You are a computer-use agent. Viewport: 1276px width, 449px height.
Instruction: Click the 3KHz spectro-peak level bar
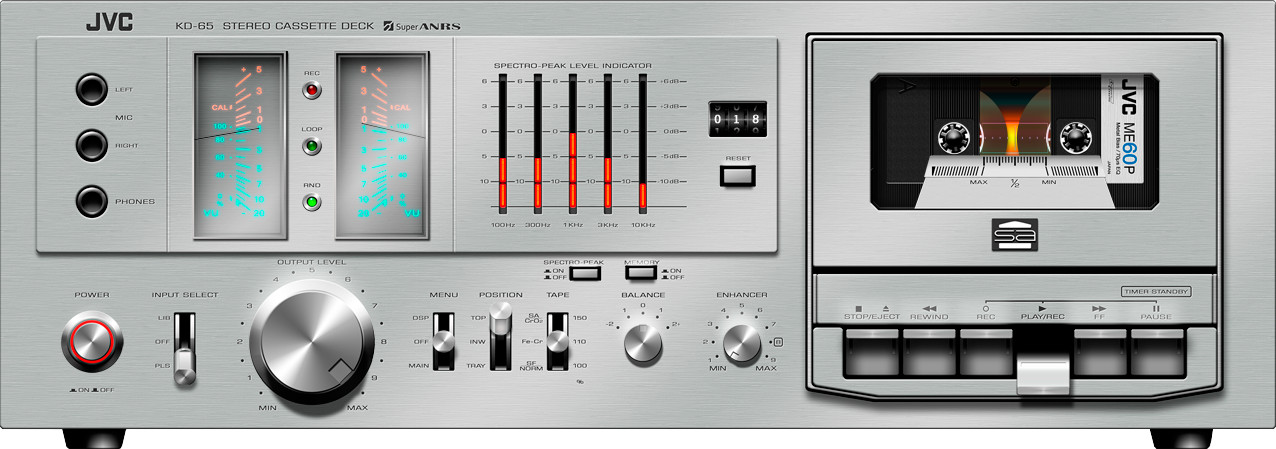click(608, 142)
